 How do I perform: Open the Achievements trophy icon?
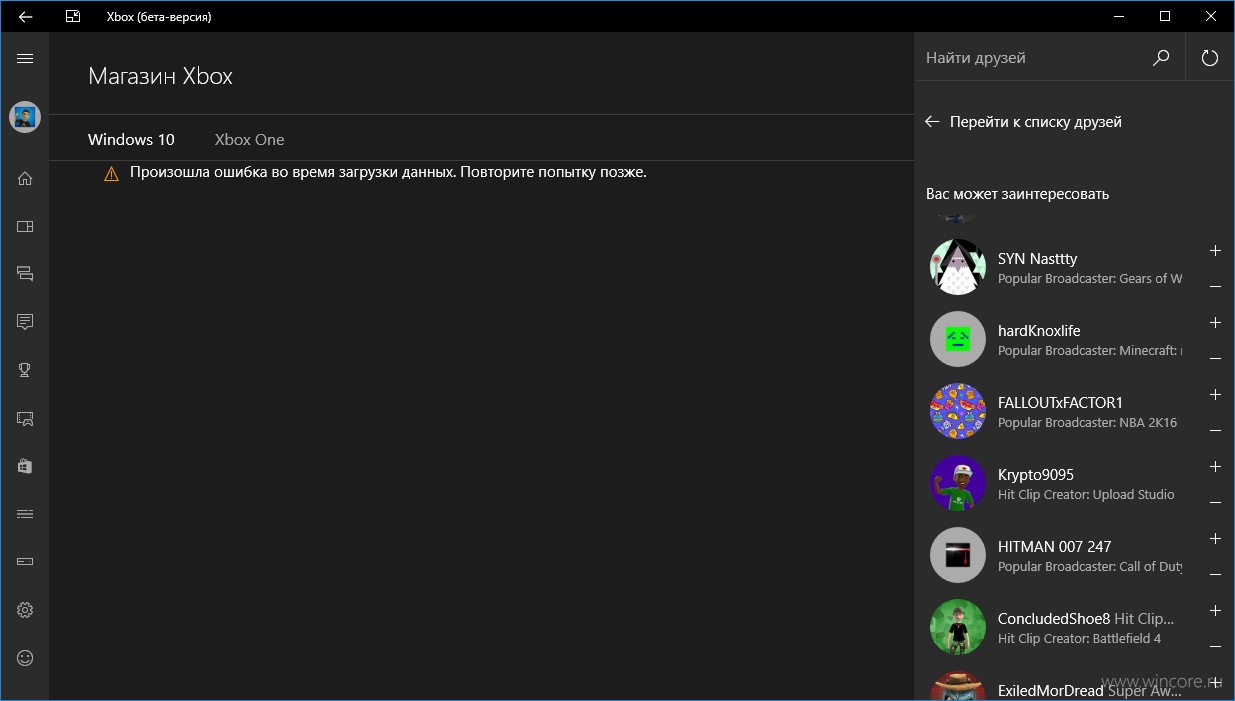[25, 370]
